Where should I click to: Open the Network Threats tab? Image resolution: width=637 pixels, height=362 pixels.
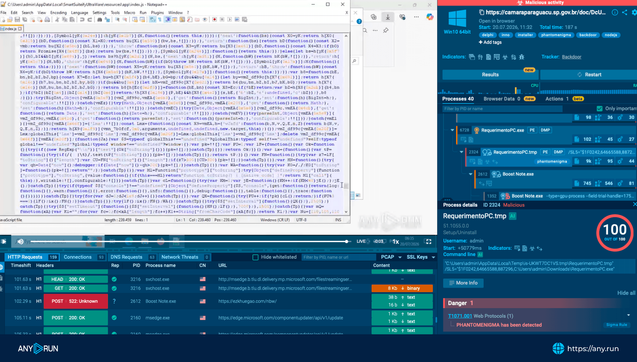tap(184, 257)
